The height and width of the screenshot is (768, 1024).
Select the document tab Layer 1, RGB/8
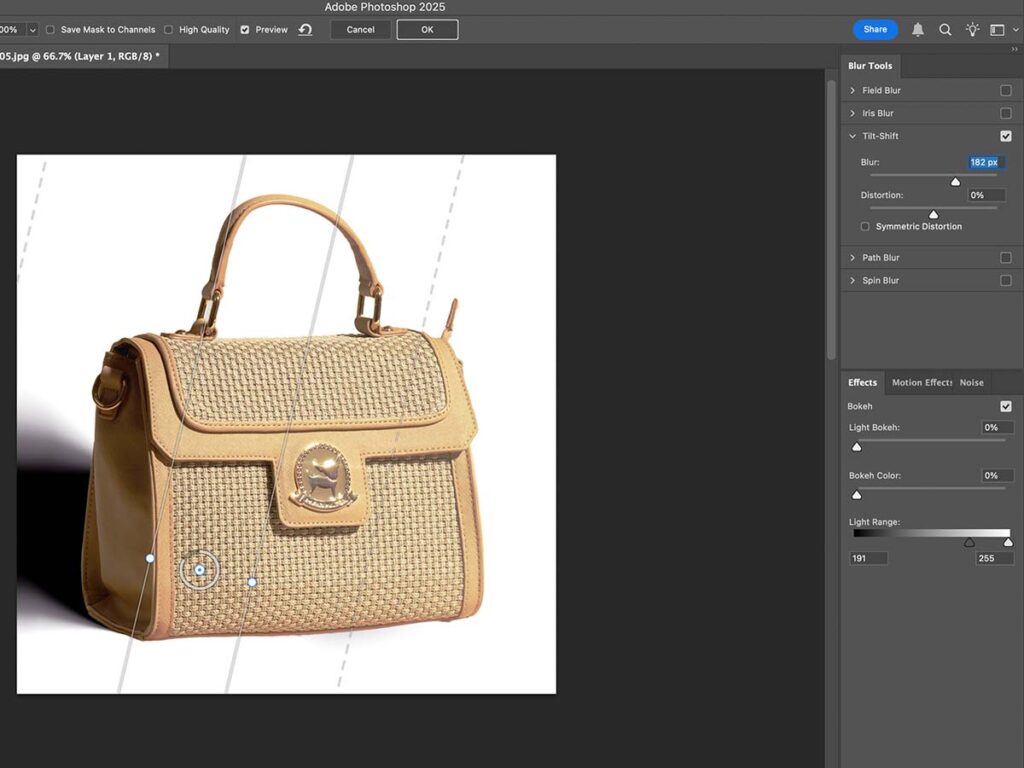(x=80, y=56)
